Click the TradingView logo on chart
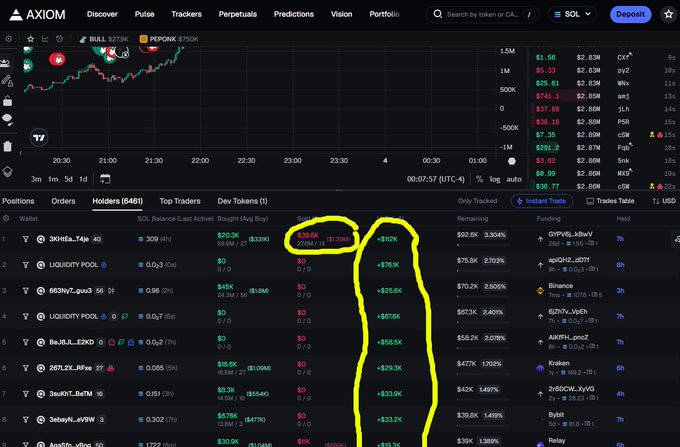This screenshot has height=447, width=680. 39,138
